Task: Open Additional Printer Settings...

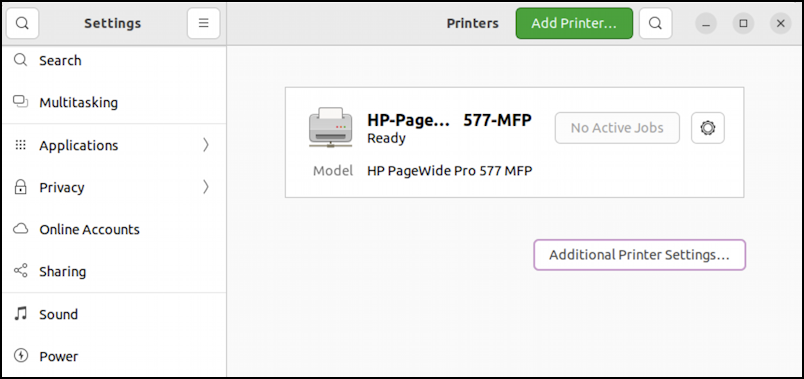Action: click(639, 255)
